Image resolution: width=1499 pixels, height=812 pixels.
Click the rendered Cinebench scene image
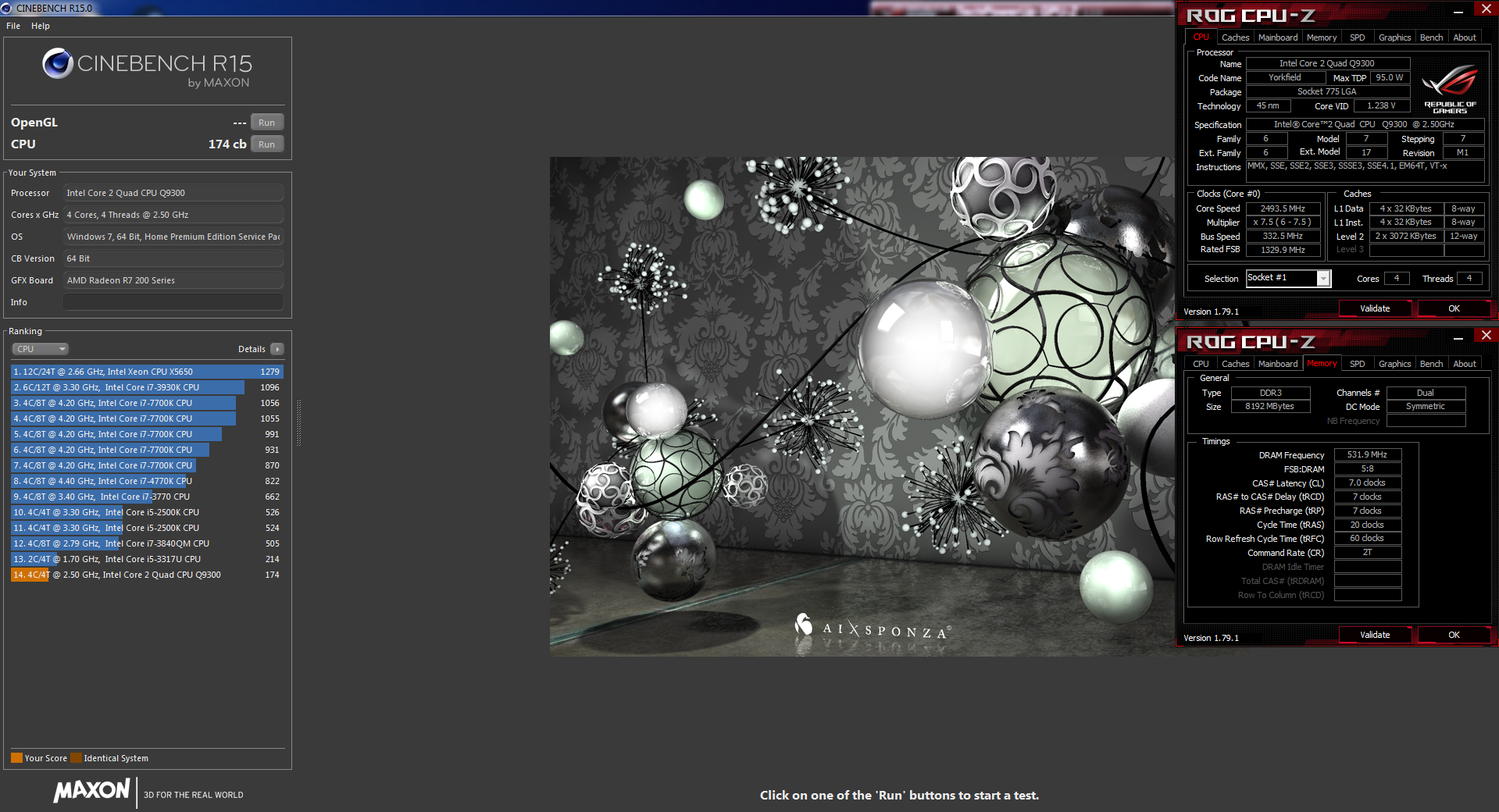862,406
